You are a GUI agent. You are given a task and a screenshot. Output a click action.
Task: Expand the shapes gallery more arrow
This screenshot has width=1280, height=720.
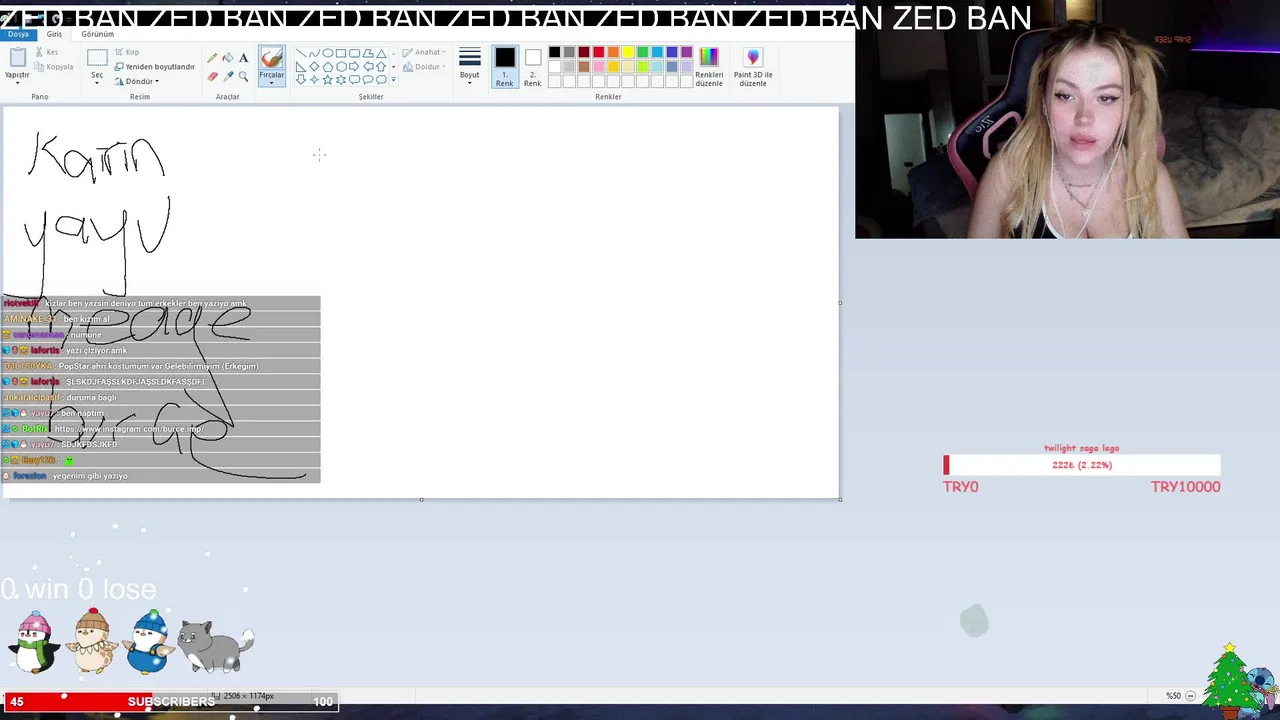393,79
